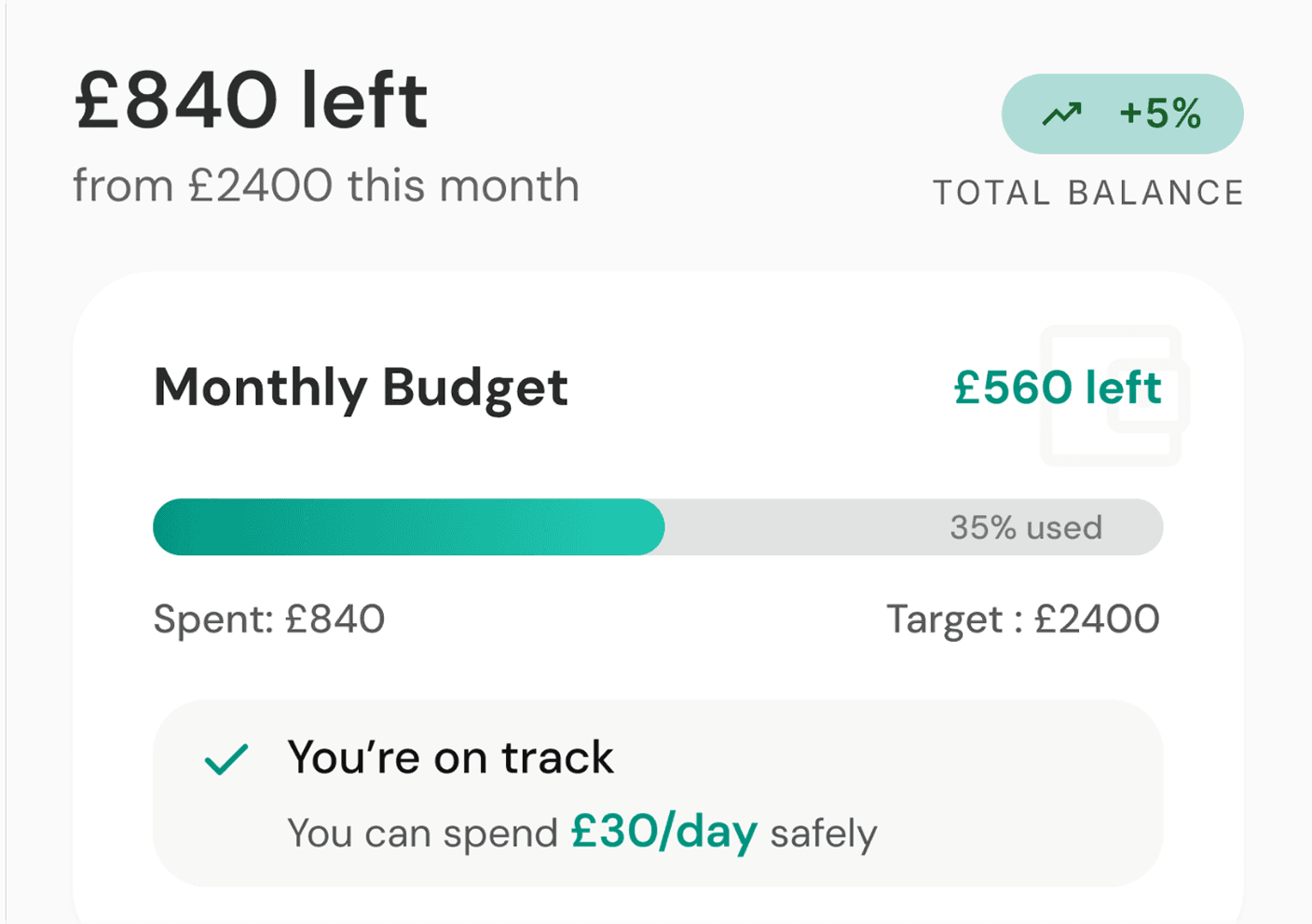This screenshot has height=924, width=1312.
Task: Click the trending-up arrow icon
Action: click(1061, 115)
